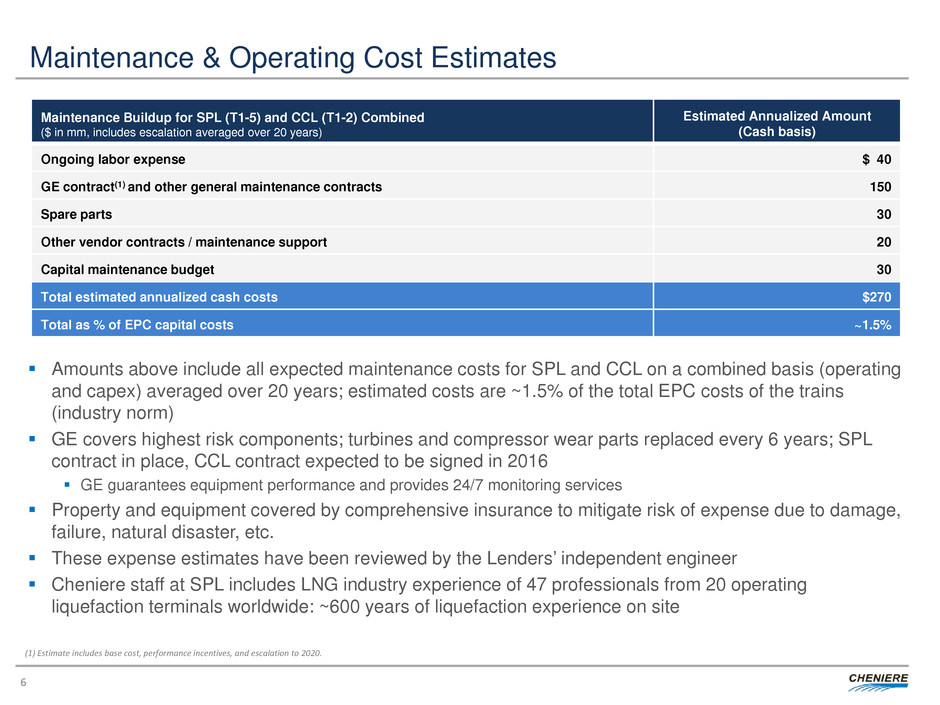940x705 pixels.
Task: Select the 'Ongoing labor expense' row label
Action: click(x=113, y=159)
